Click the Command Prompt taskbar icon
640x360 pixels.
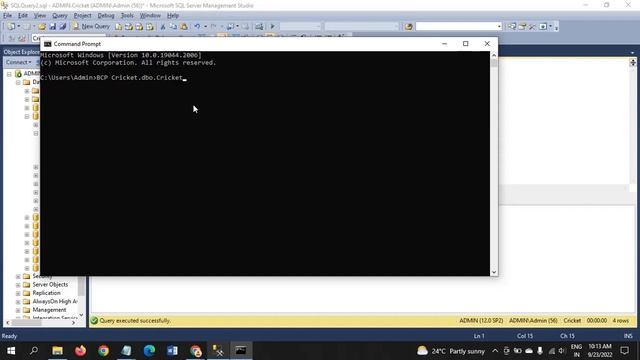241,351
